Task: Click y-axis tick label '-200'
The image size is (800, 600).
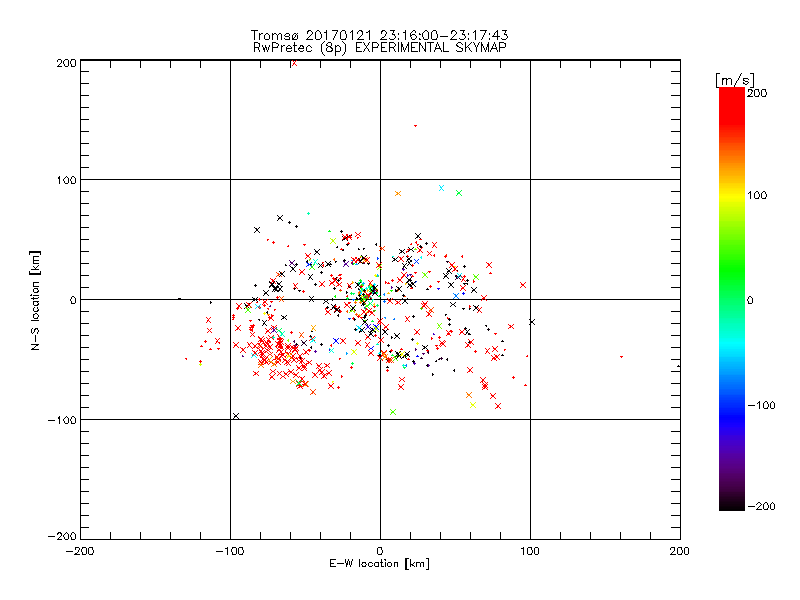Action: click(62, 536)
